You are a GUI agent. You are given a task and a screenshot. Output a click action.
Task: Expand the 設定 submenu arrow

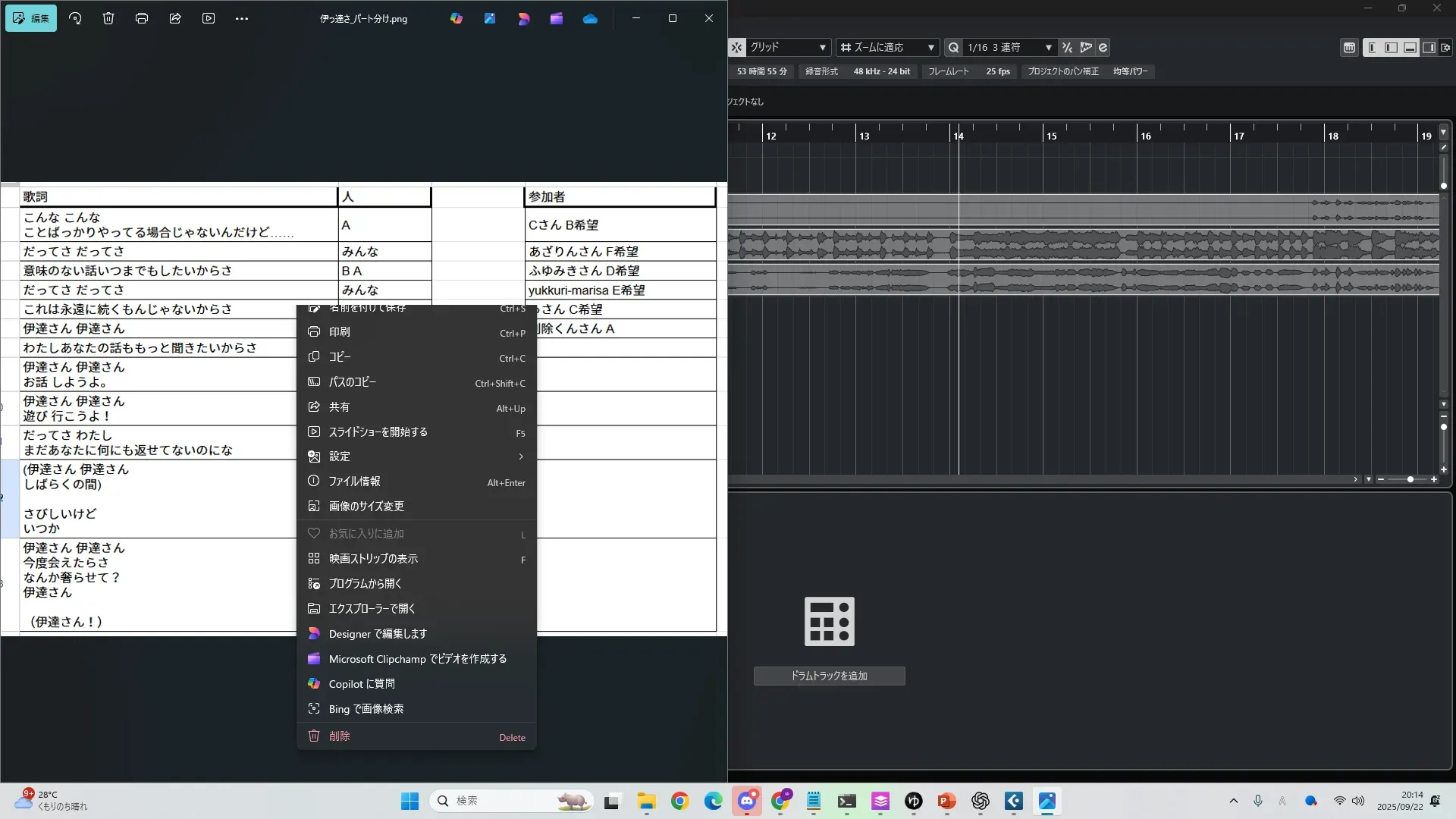[521, 457]
